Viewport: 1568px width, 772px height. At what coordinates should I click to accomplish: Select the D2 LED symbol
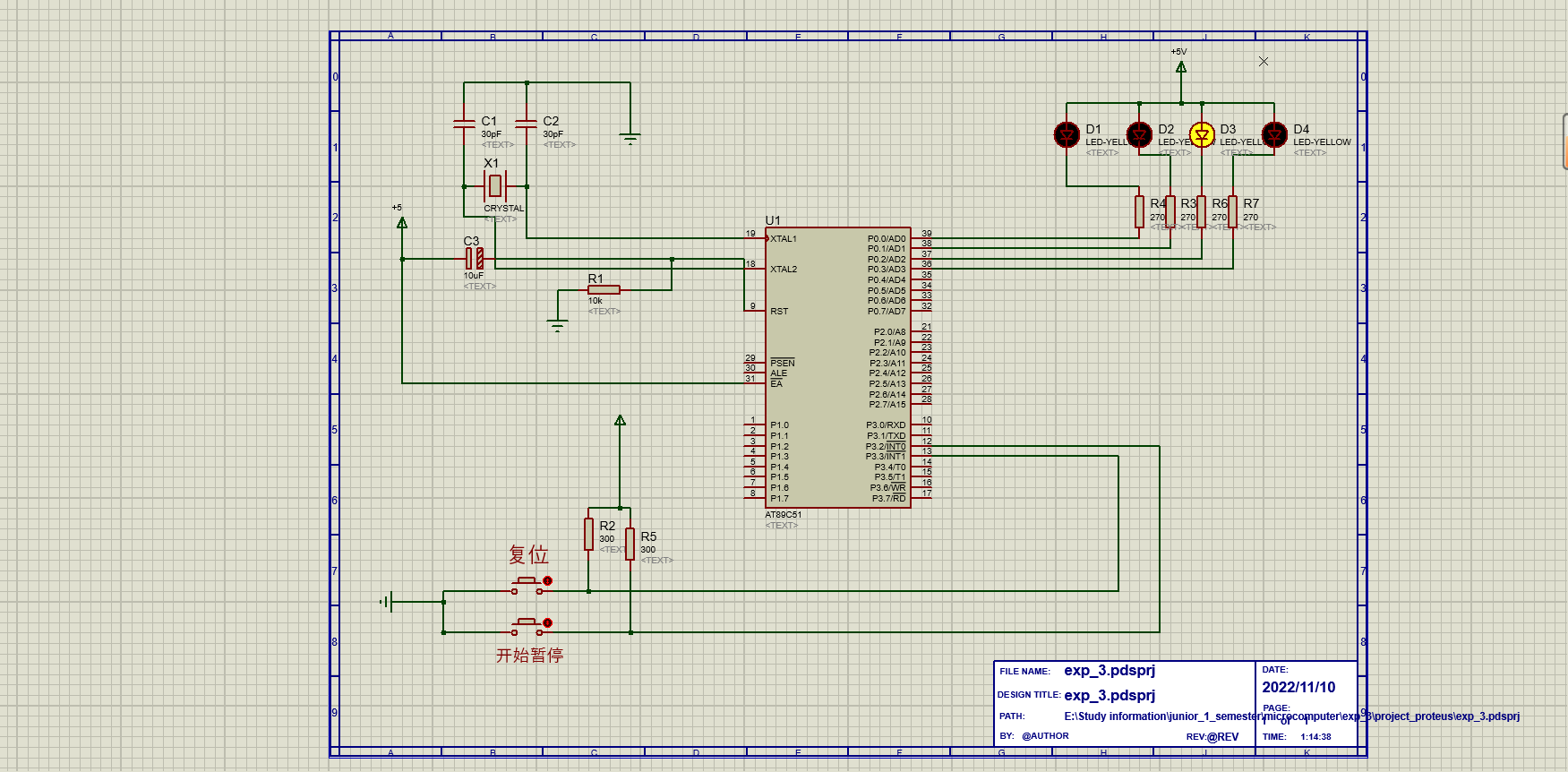coord(1139,135)
